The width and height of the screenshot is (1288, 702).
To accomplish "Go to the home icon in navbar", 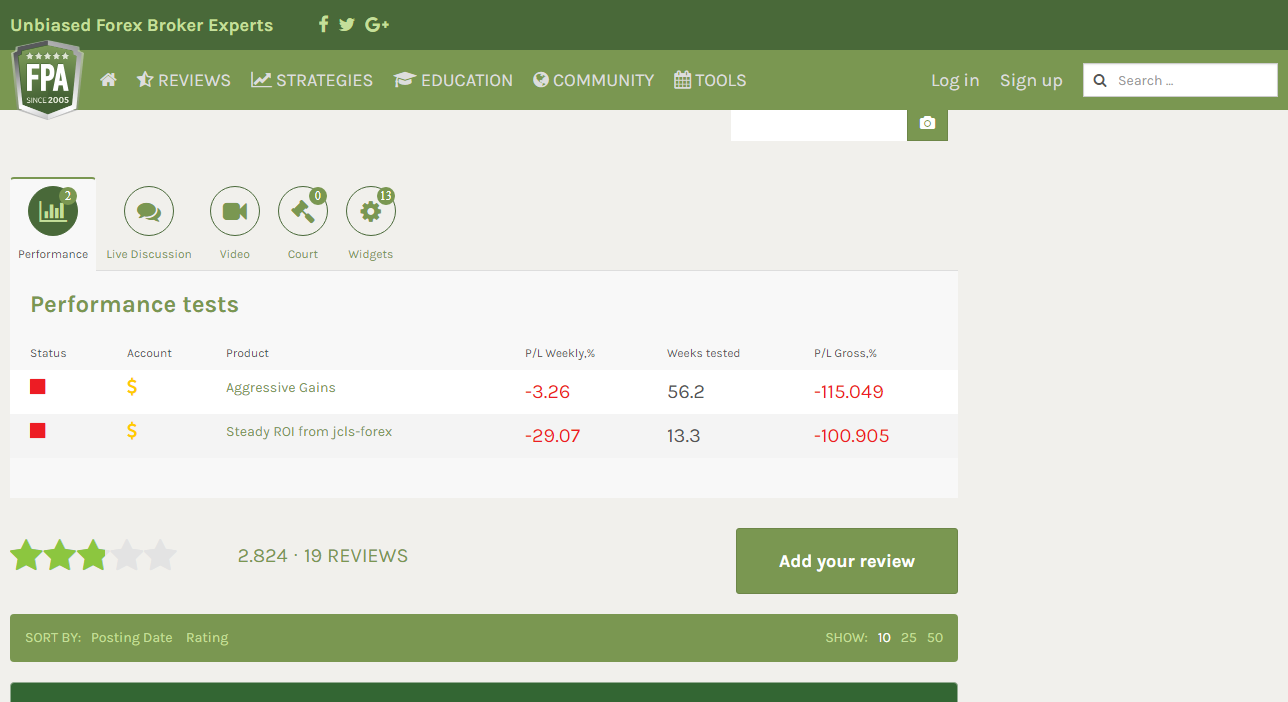I will [x=108, y=80].
